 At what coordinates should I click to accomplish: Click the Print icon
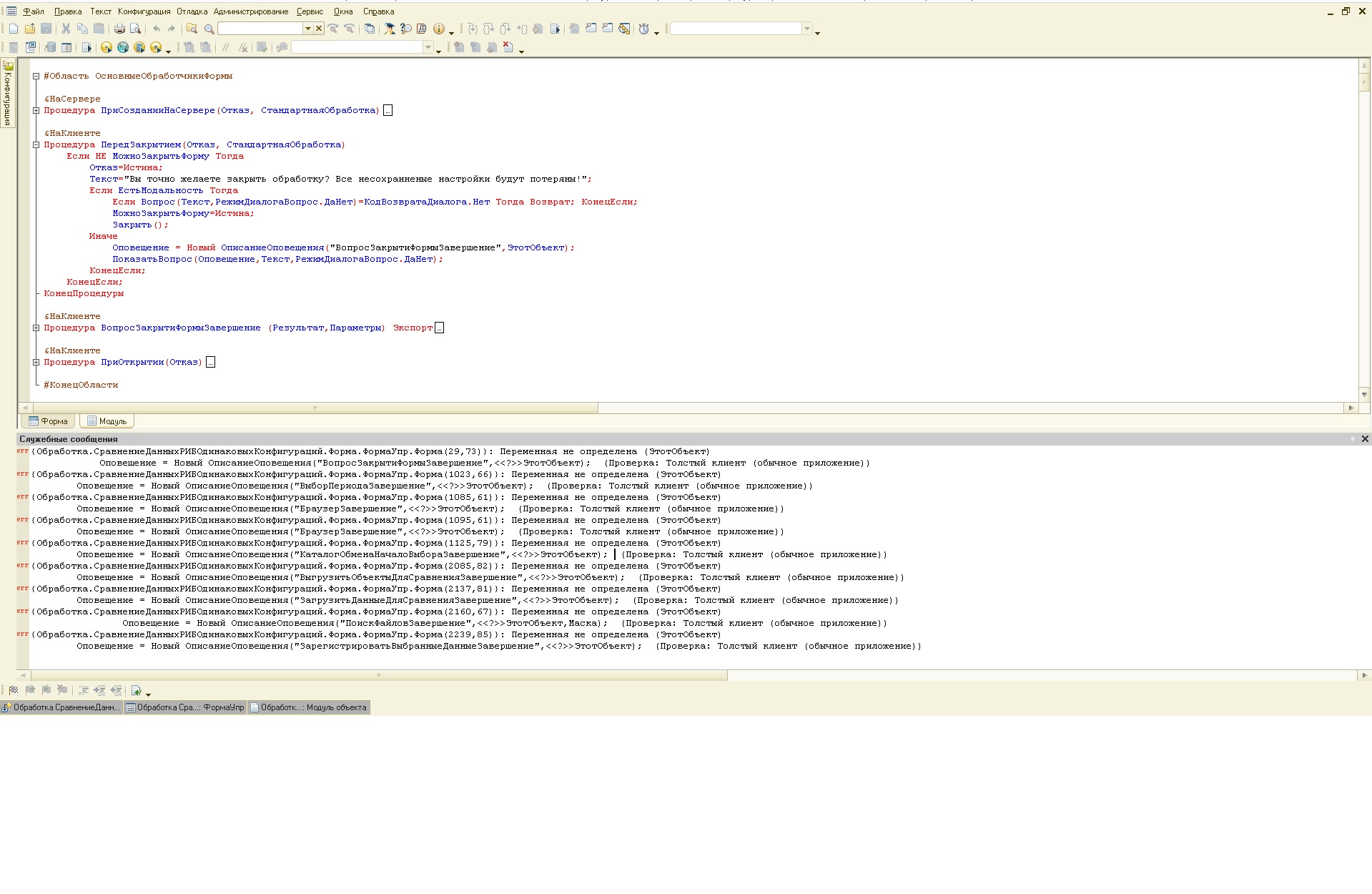pyautogui.click(x=119, y=29)
